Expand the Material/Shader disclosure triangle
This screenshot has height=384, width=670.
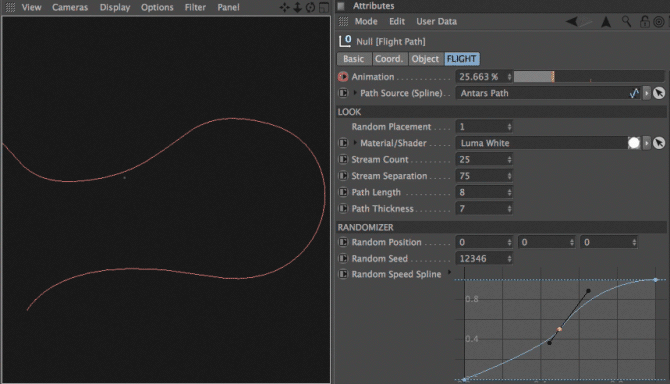coord(355,143)
